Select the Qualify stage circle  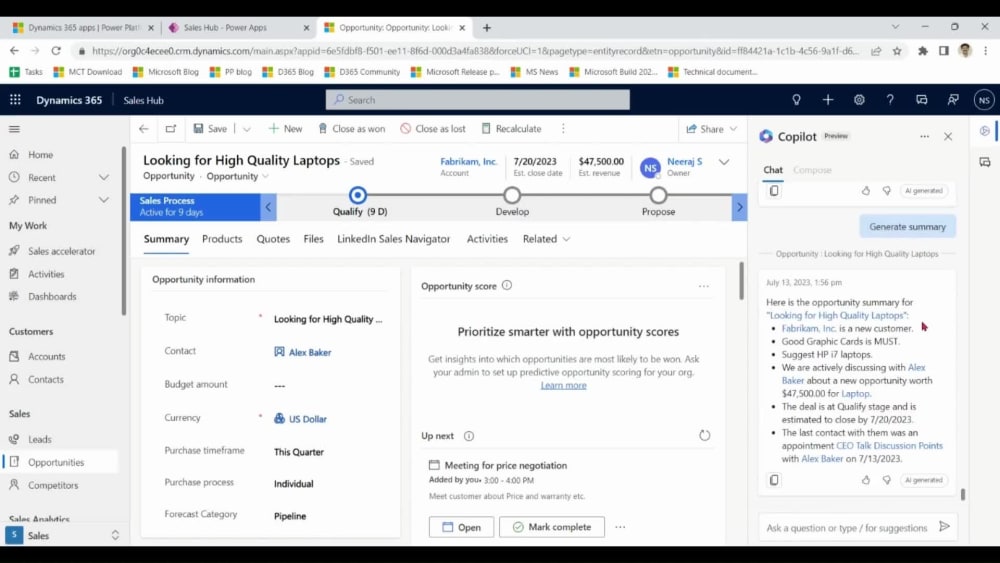(x=358, y=194)
